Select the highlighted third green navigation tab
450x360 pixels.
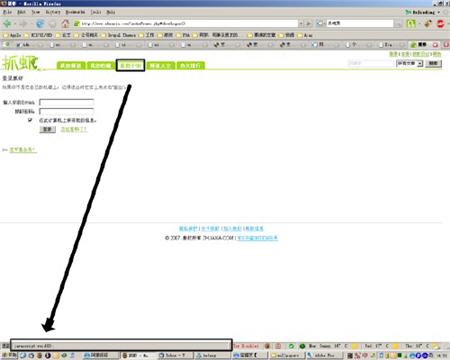click(130, 65)
